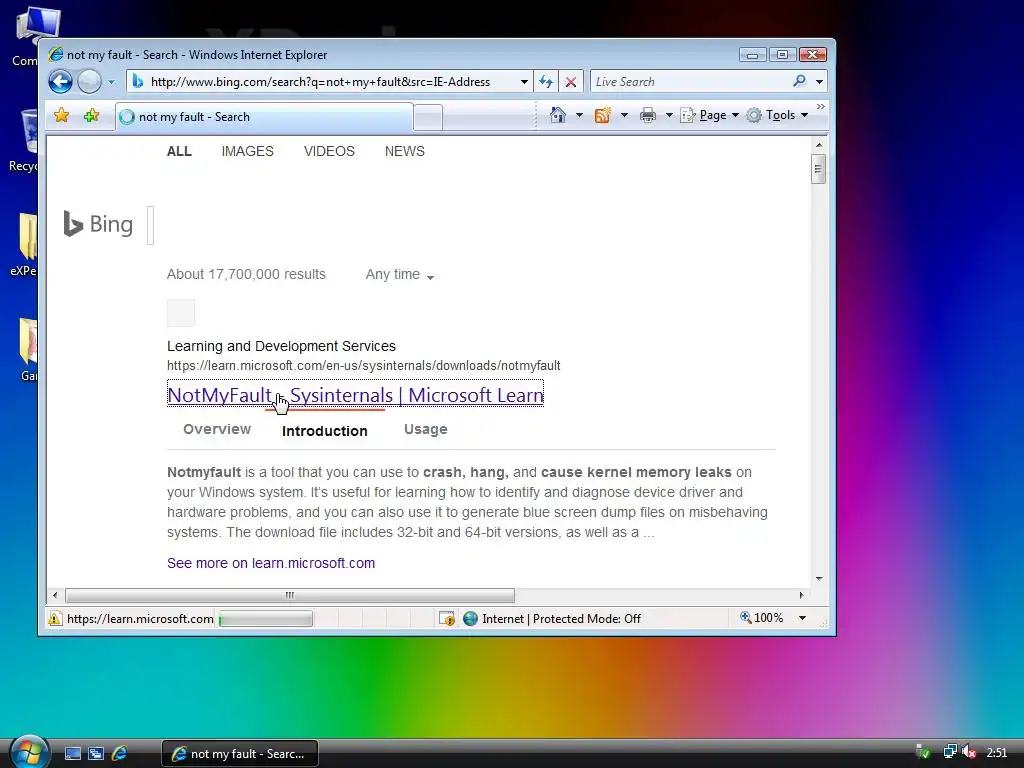Viewport: 1024px width, 768px height.
Task: Click the Add to Favorites icon
Action: click(91, 116)
